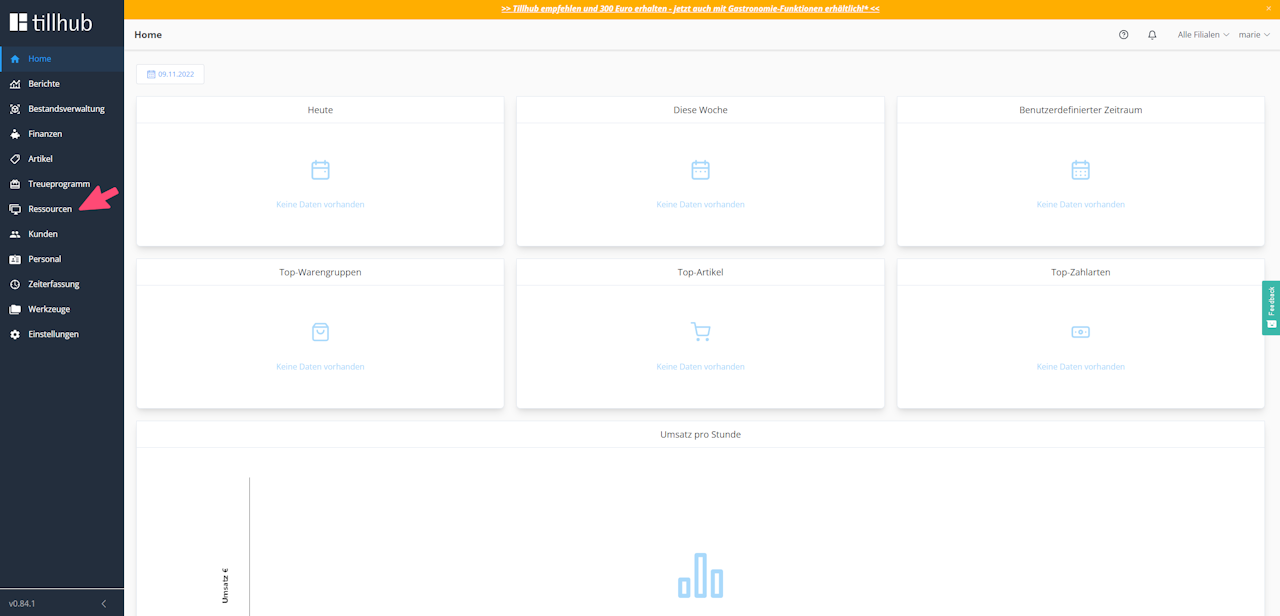Click version label v0.84.1
1280x616 pixels.
coord(22,604)
